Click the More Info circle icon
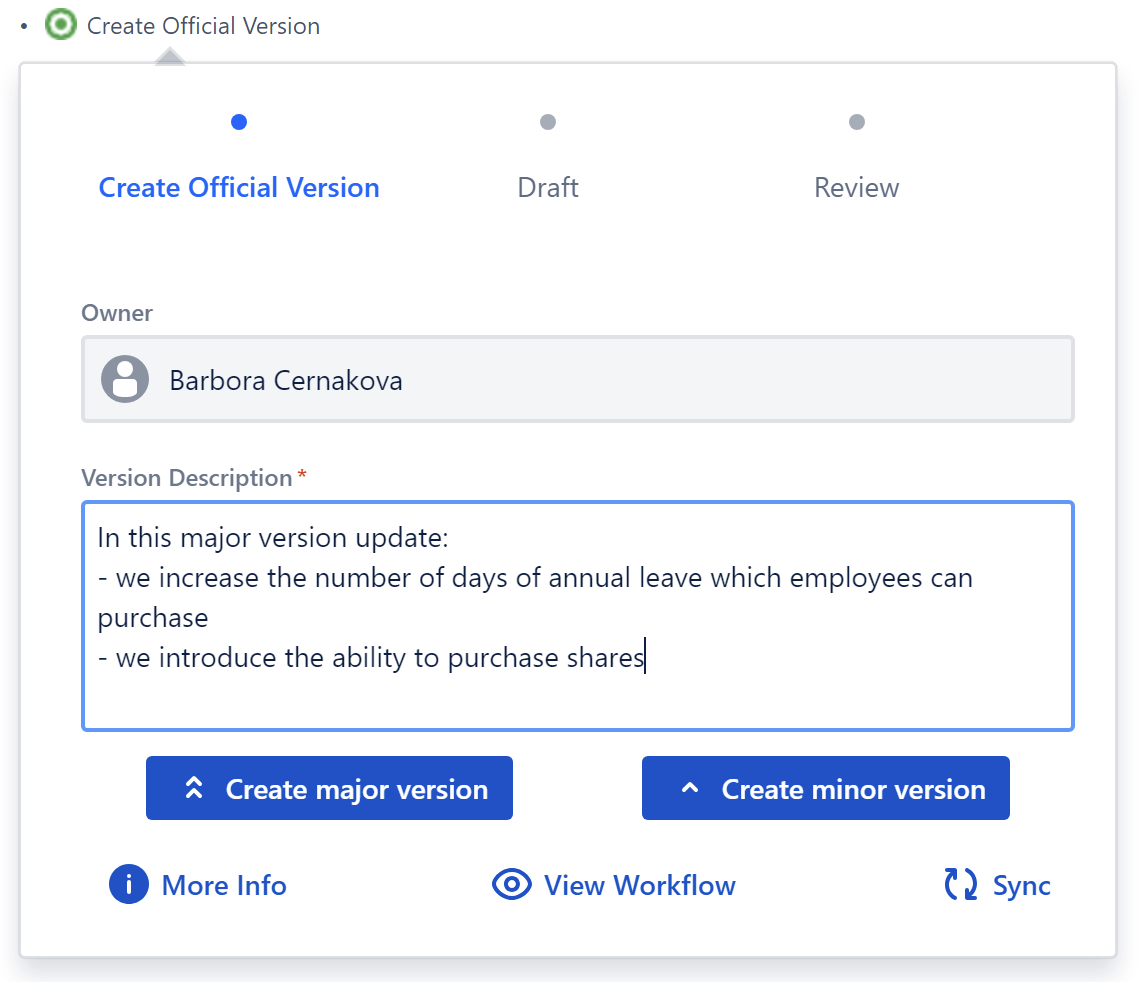Screen dimensions: 1142x982 coord(129,885)
